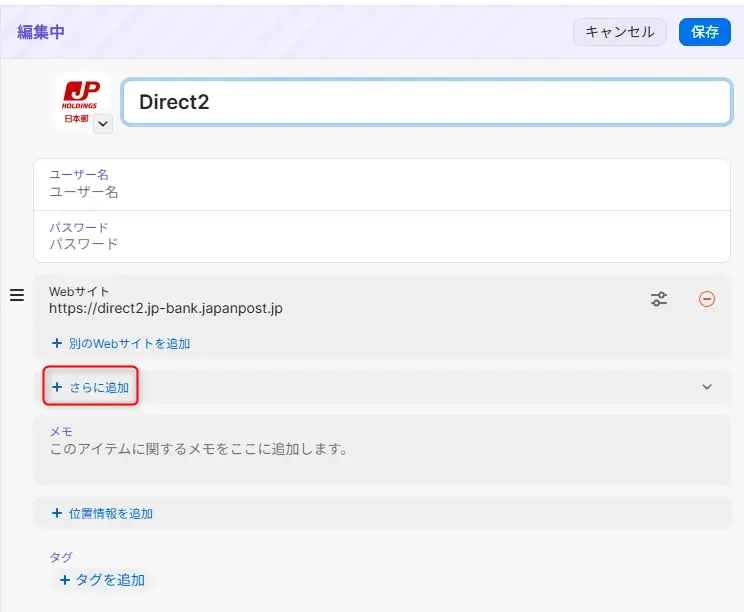Open the icon chooser dropdown arrow
The height and width of the screenshot is (612, 744).
(103, 124)
